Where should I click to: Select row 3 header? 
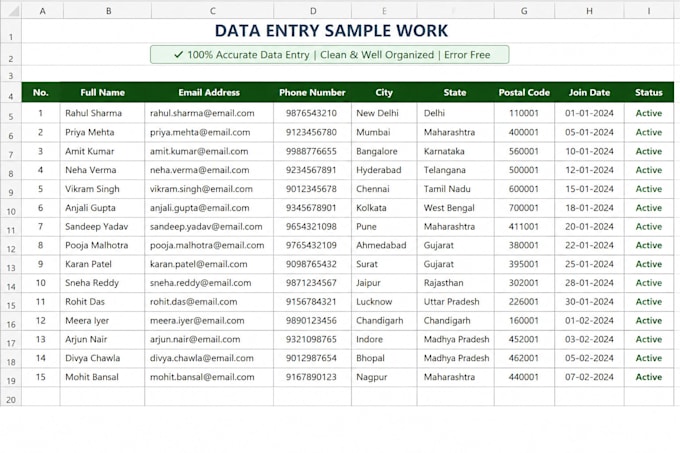tap(11, 75)
